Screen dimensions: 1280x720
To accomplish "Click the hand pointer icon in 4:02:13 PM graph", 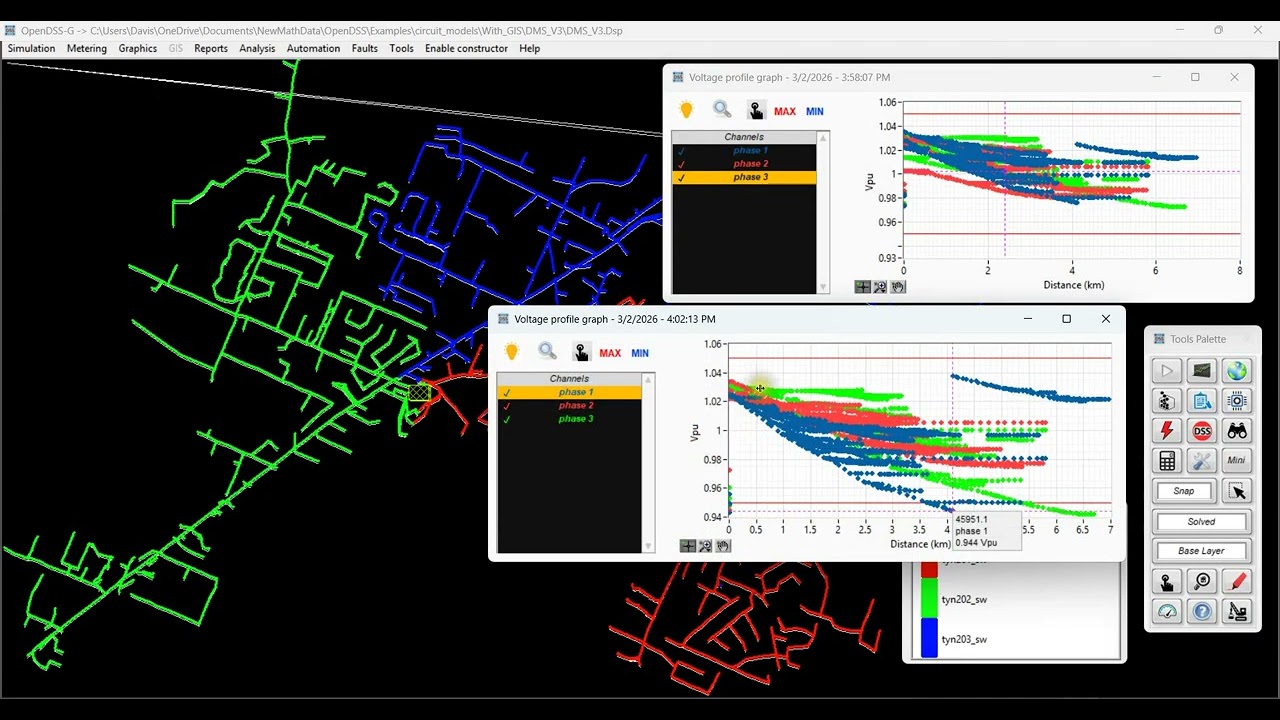I will (x=581, y=352).
